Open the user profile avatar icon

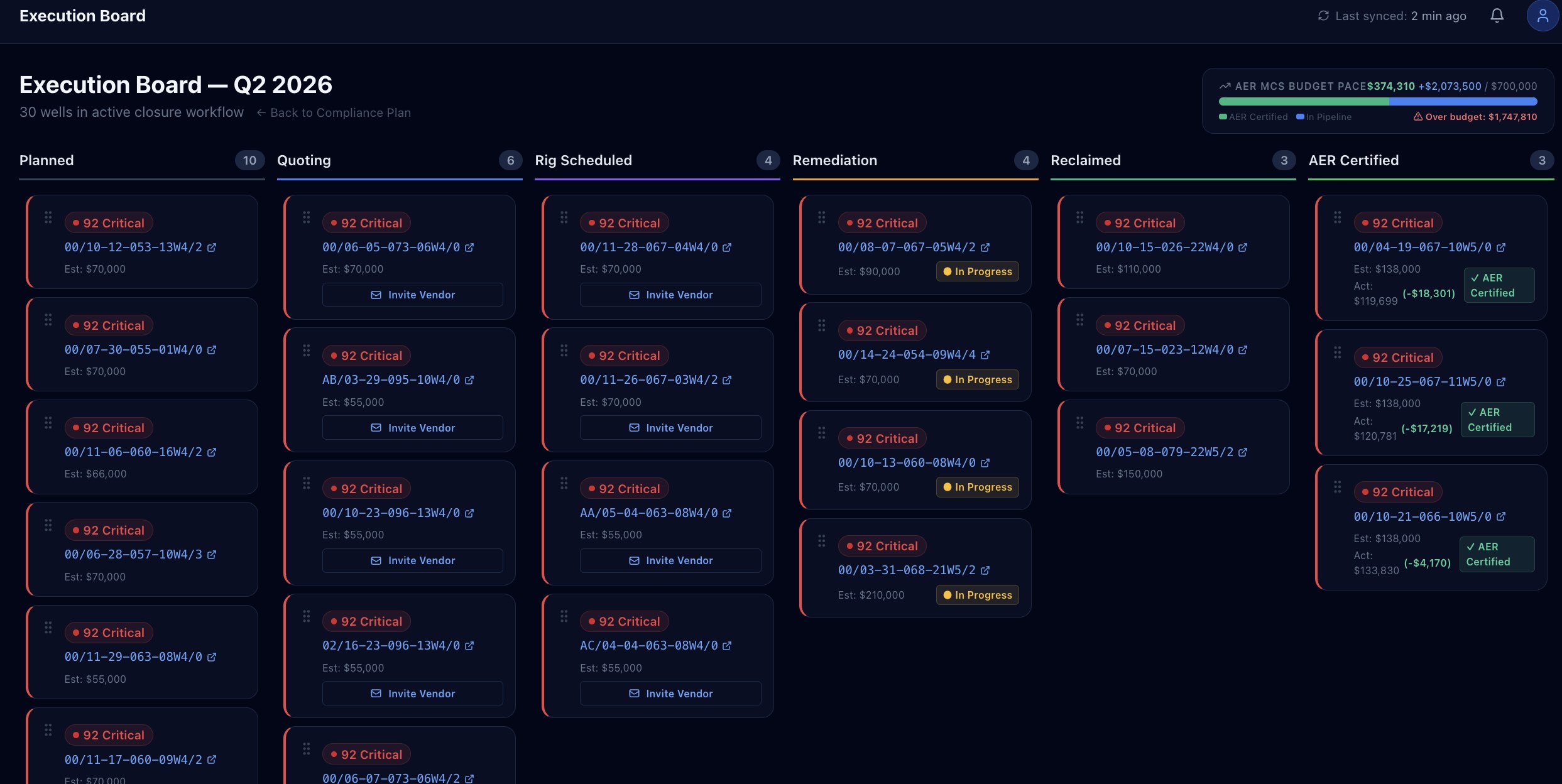[x=1543, y=15]
